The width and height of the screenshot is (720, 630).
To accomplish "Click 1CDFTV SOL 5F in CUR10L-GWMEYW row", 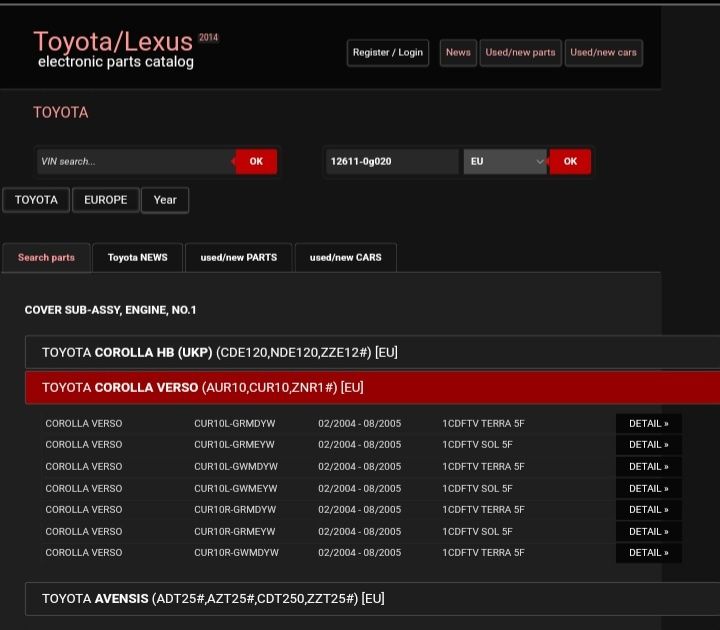I will (478, 489).
